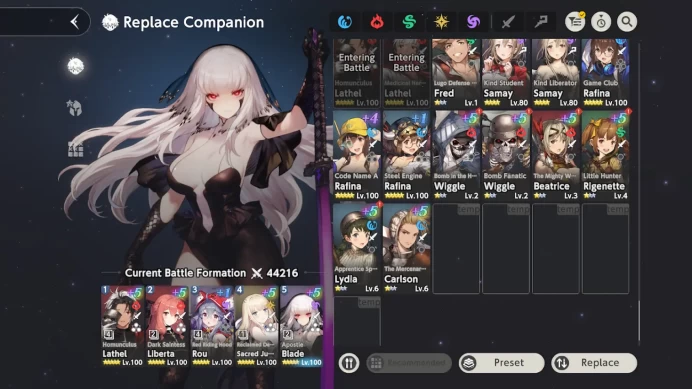Choose formation slot 1 Lathel
The width and height of the screenshot is (692, 389).
point(122,326)
